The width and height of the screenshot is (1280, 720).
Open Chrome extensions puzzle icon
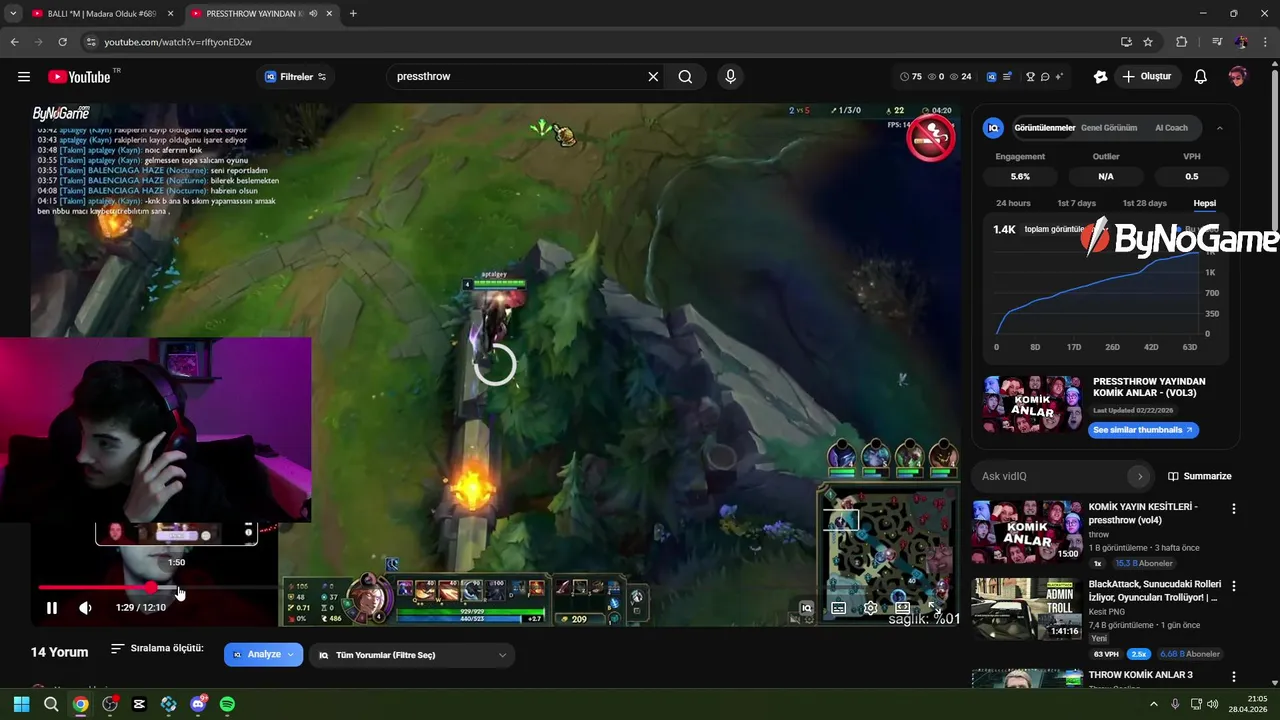coord(1182,42)
